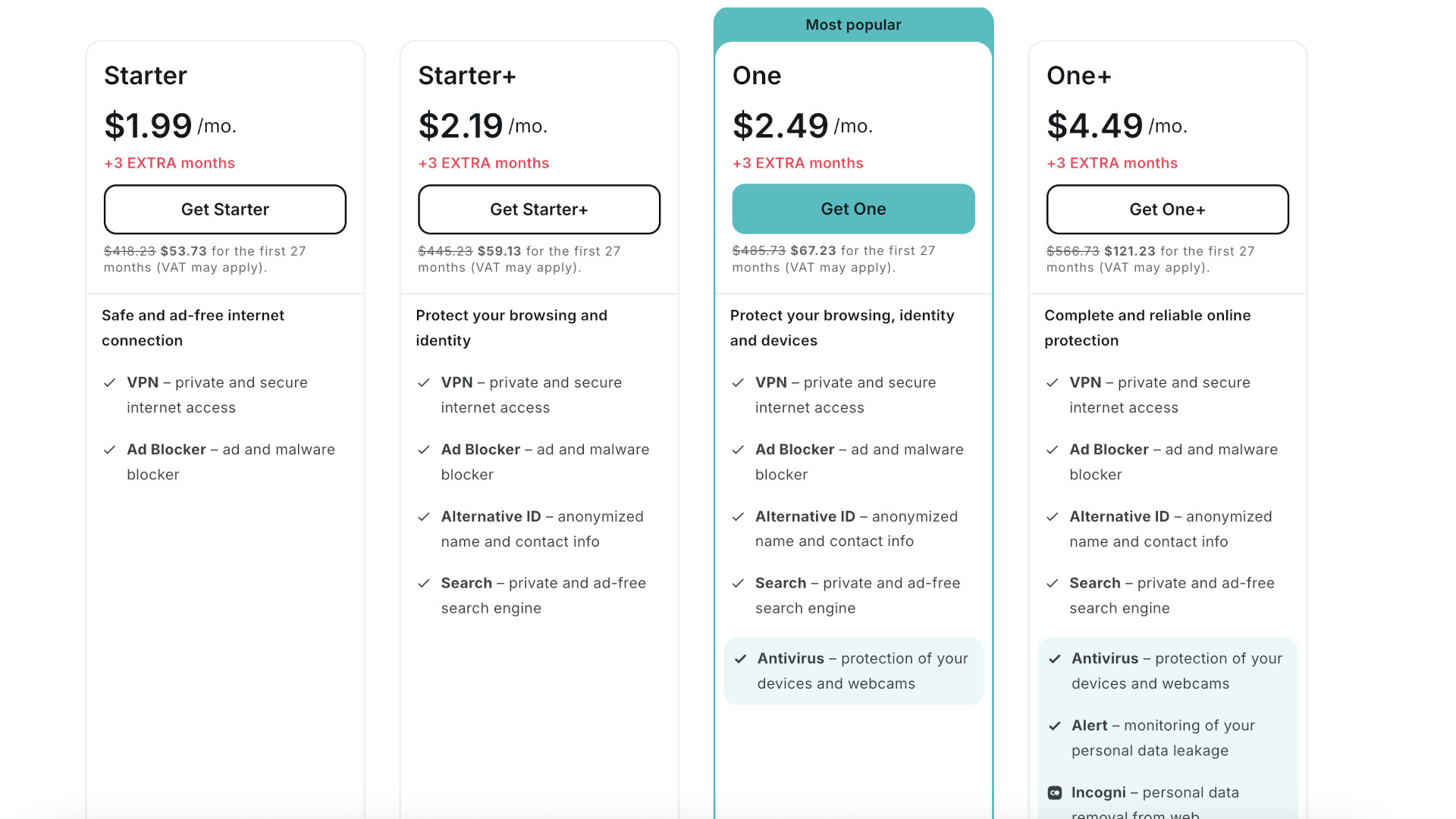1456x819 pixels.
Task: Click the Alternative ID feature label in Starter+
Action: (491, 516)
